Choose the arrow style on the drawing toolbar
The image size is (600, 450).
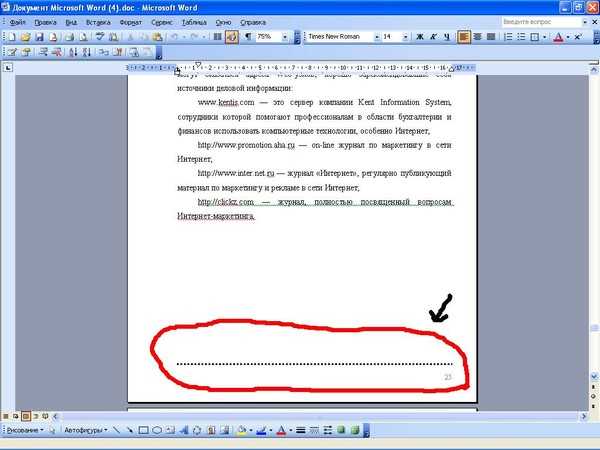(328, 430)
